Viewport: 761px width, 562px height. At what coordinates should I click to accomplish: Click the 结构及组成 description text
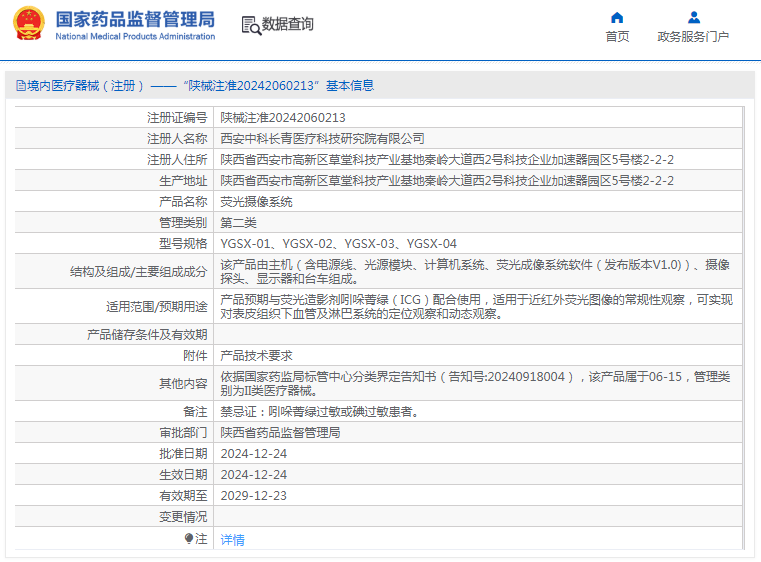coord(475,272)
